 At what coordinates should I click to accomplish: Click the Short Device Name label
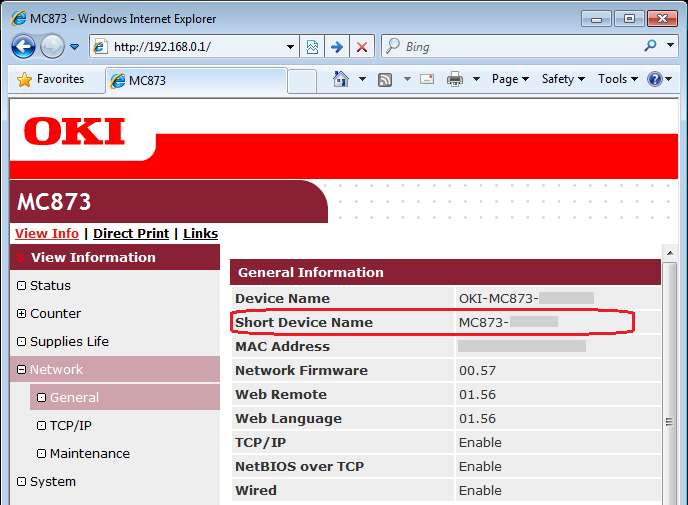(x=304, y=322)
